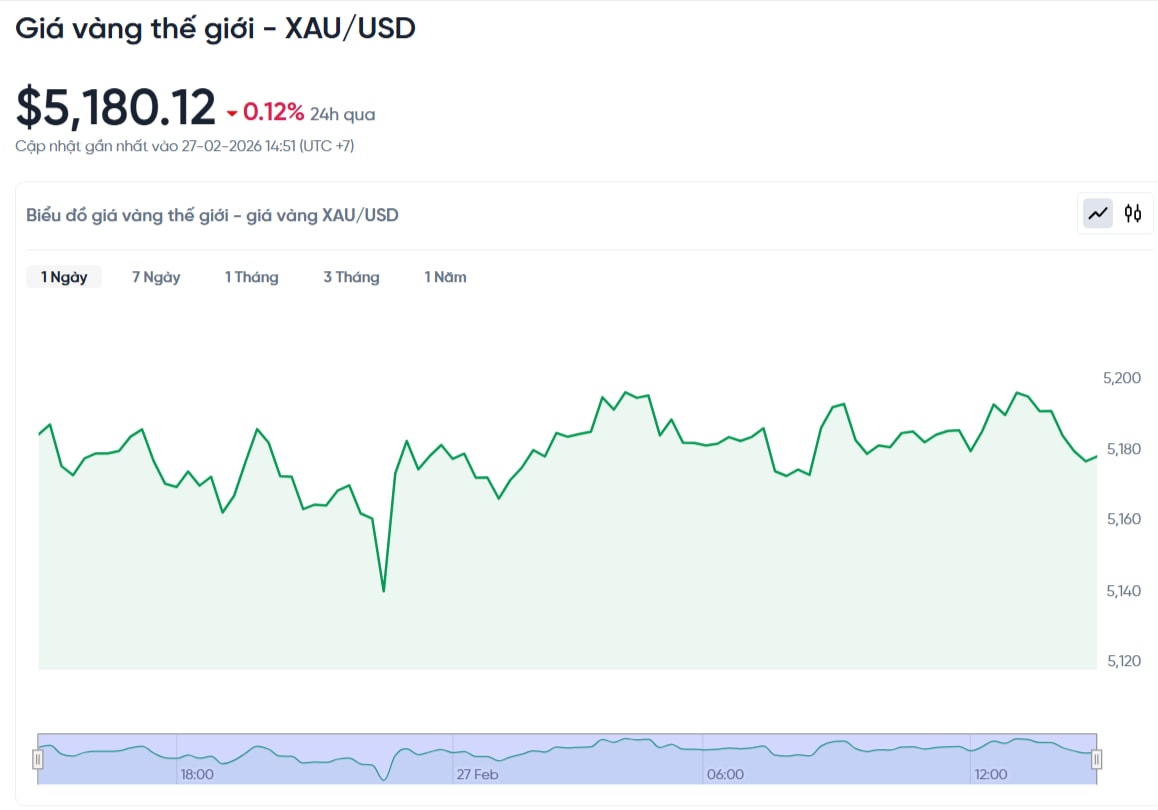Select the 7 Ngày time range tab
Viewport: 1158px width, 810px height.
coord(156,277)
